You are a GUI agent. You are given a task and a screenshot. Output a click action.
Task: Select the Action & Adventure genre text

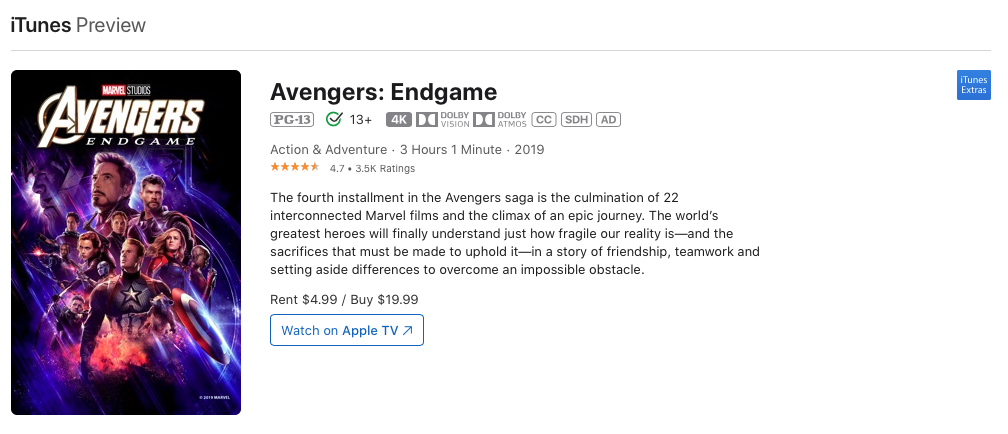tap(327, 150)
